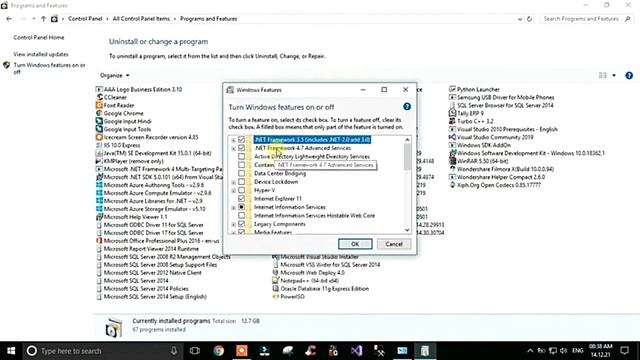
Task: Navigate to All Control Panel Items breadcrumb
Action: coord(141,19)
